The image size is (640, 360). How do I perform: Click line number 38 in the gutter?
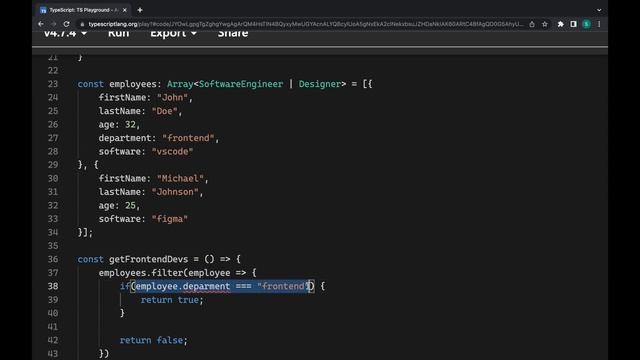click(53, 286)
